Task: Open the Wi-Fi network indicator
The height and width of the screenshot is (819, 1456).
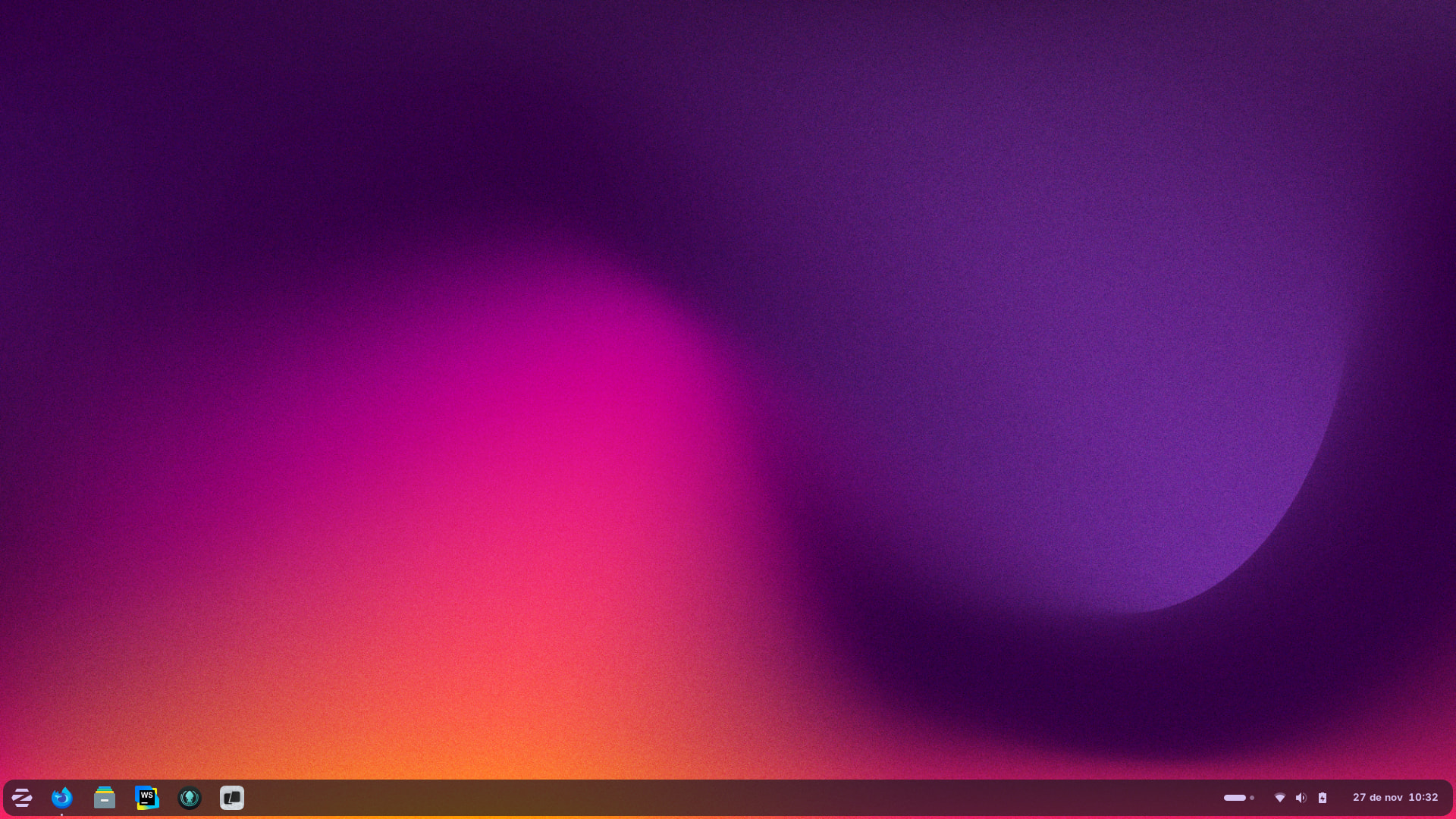Action: [x=1280, y=798]
